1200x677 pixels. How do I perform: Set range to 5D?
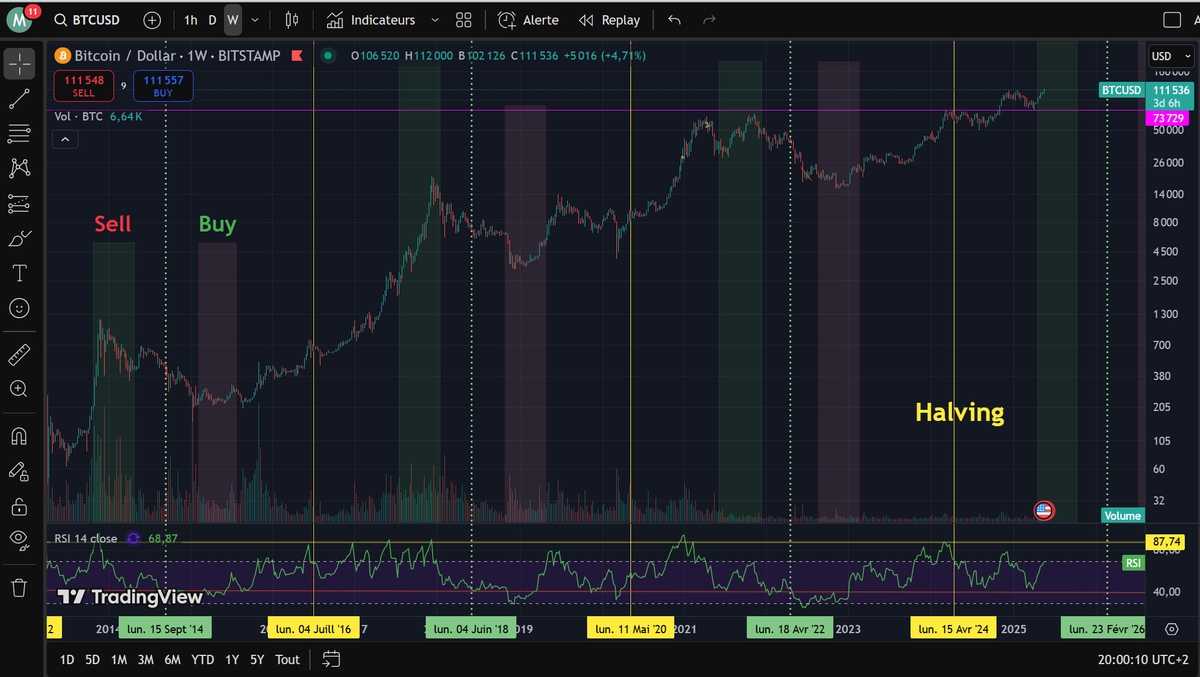(x=93, y=659)
